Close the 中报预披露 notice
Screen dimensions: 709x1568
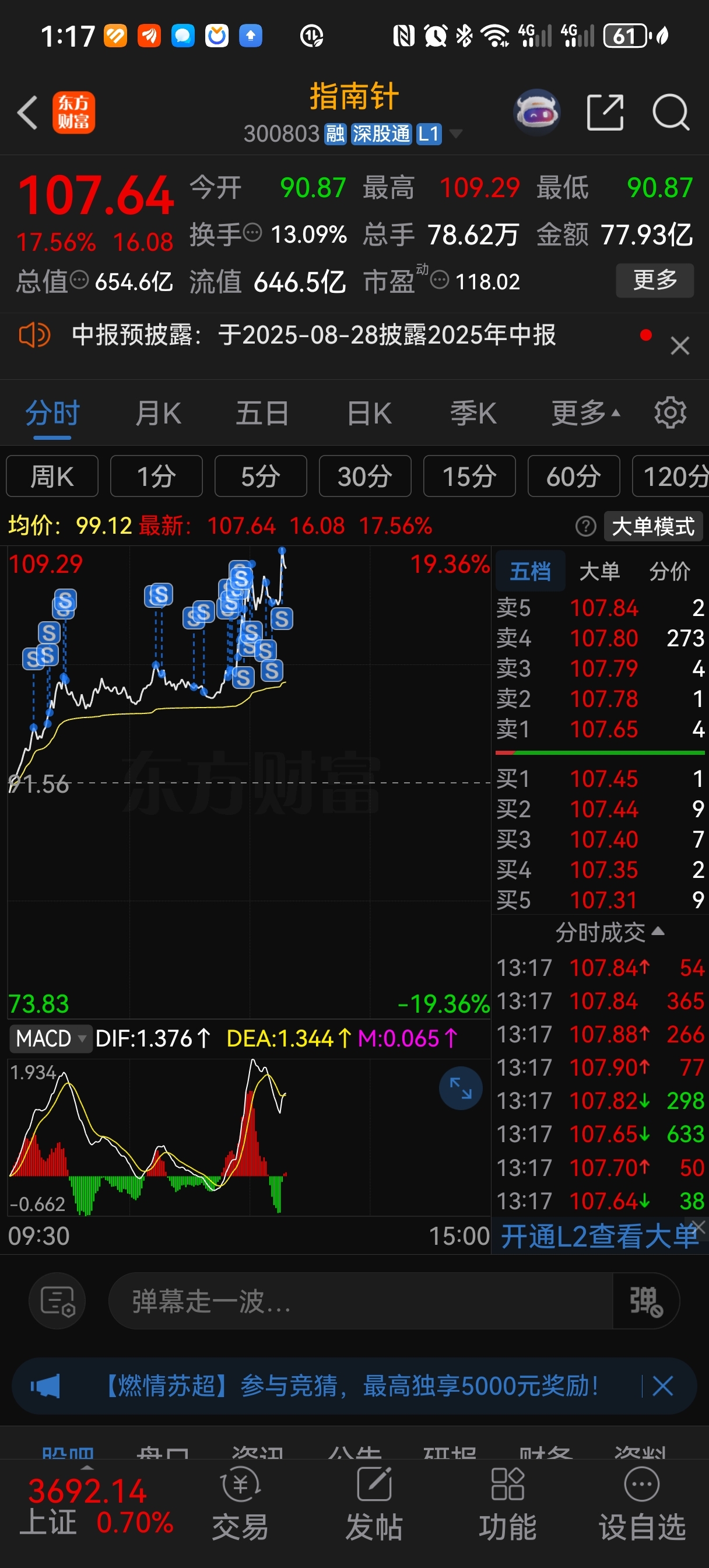coord(679,346)
